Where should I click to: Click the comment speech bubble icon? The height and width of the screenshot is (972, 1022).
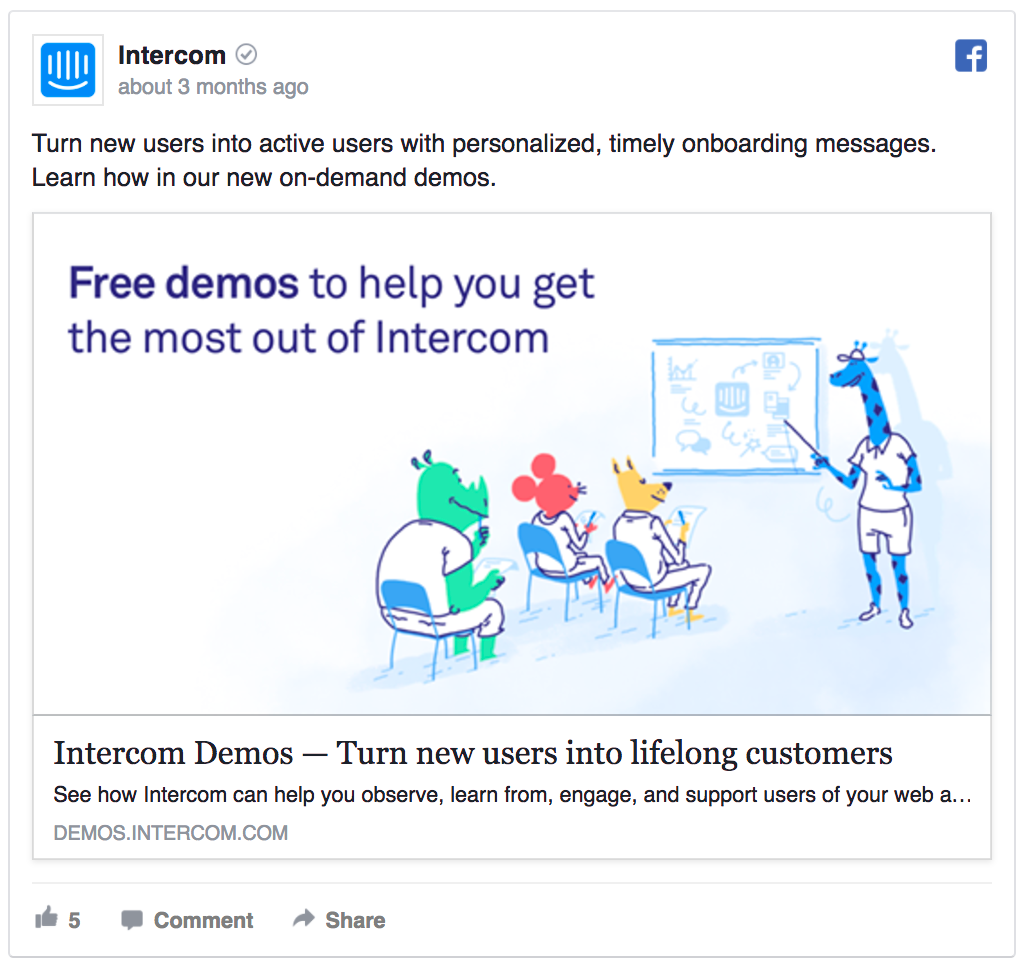(132, 919)
